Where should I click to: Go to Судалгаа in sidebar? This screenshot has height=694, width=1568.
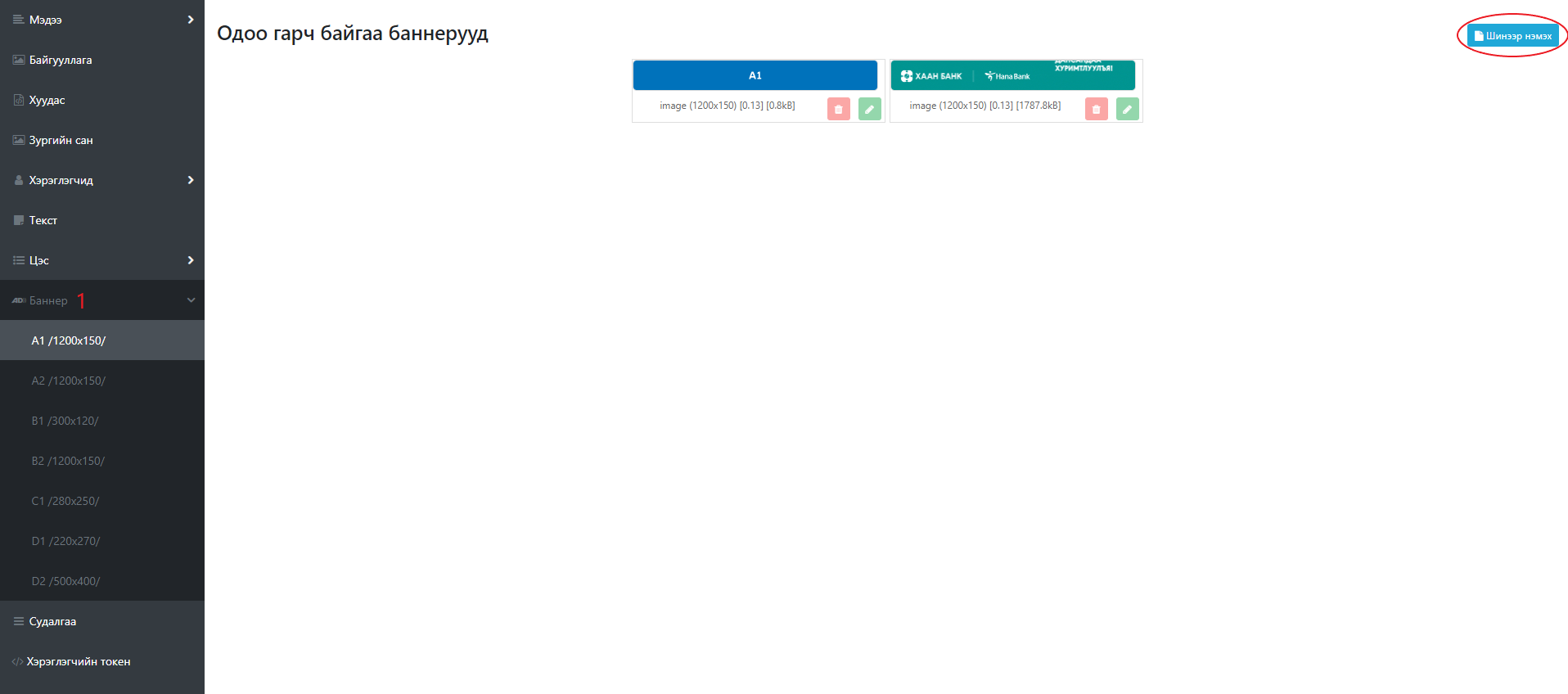pos(52,621)
